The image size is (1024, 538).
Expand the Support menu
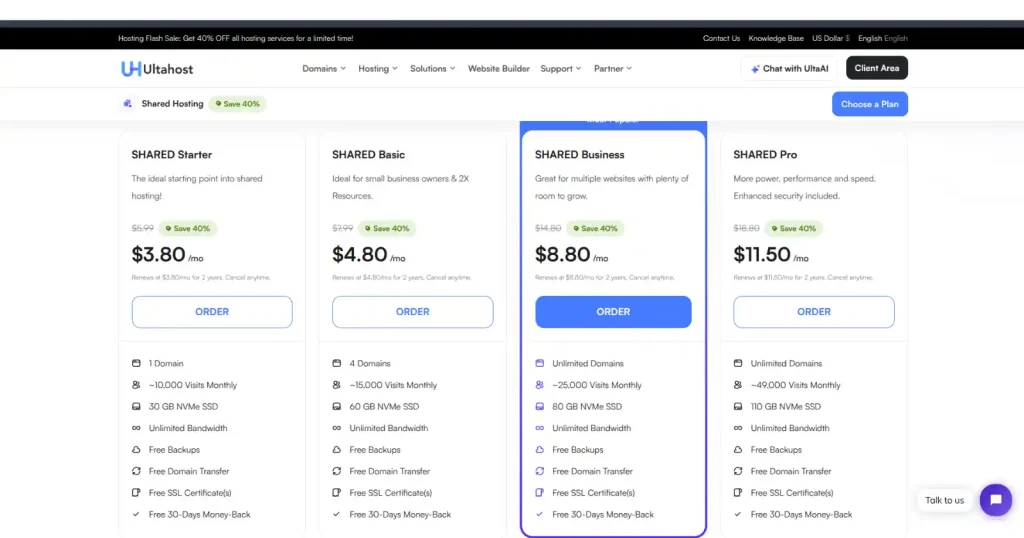pos(560,69)
